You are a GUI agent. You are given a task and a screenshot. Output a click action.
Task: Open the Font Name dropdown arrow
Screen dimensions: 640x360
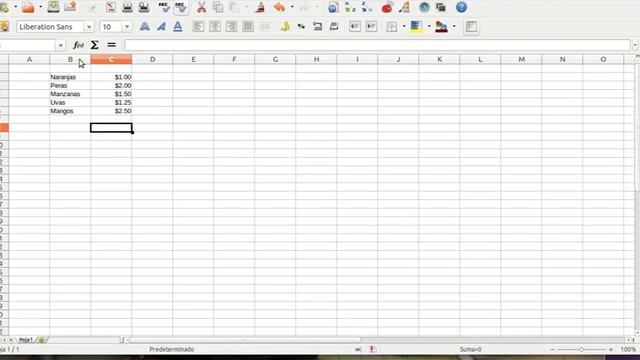89,27
